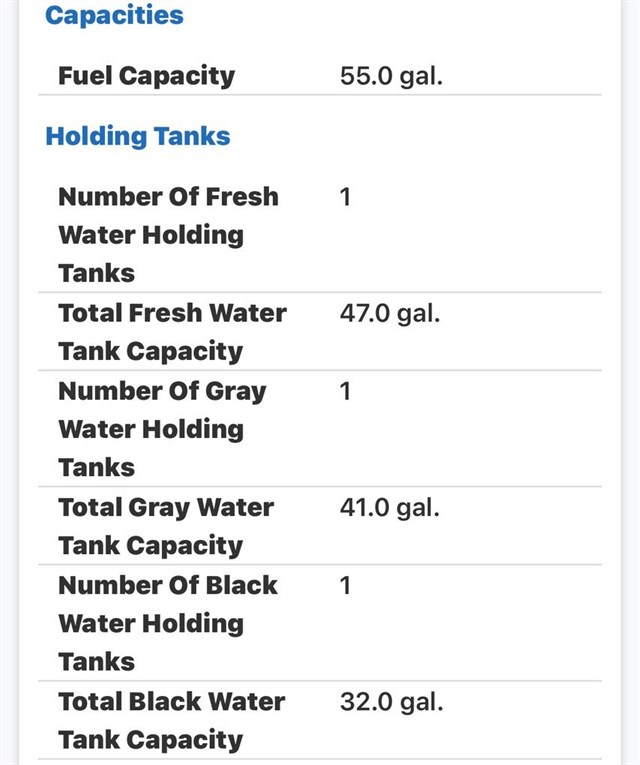
Task: Select the Fuel Capacity label
Action: coord(146,76)
